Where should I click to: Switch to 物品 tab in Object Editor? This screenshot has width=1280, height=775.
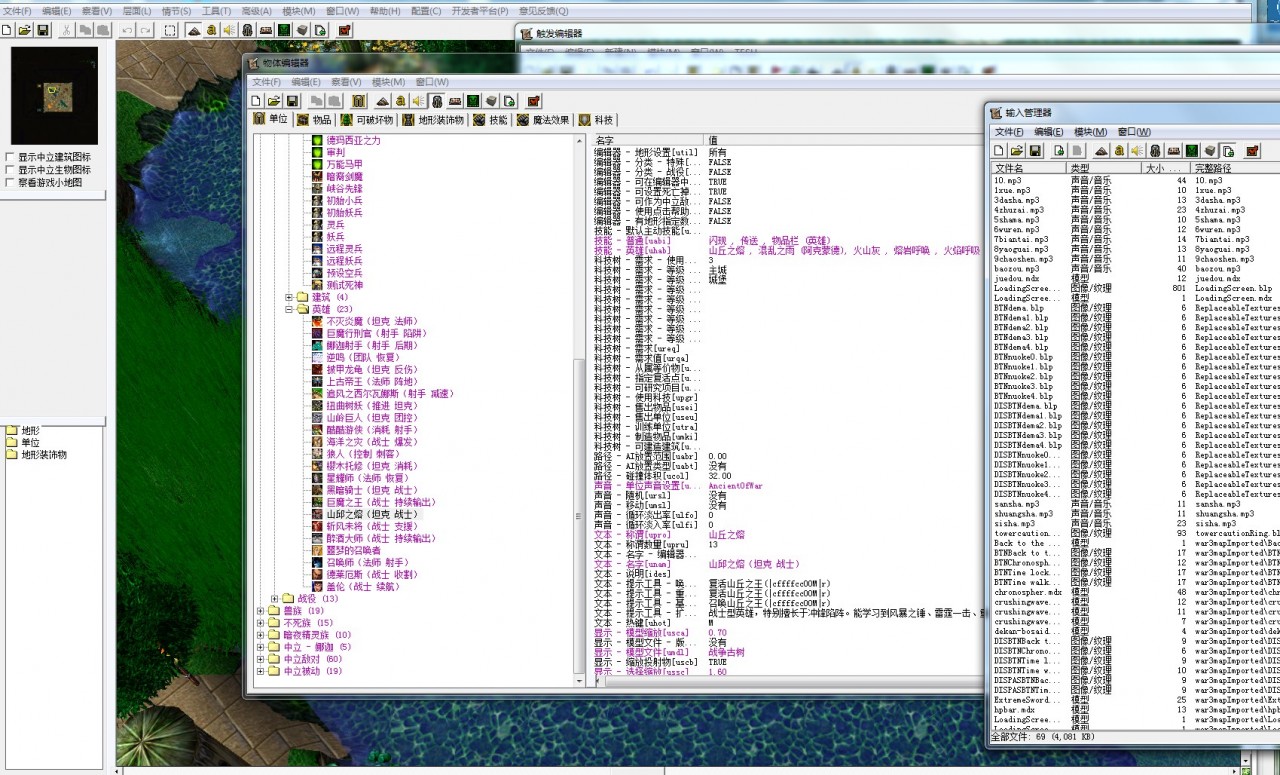point(313,120)
